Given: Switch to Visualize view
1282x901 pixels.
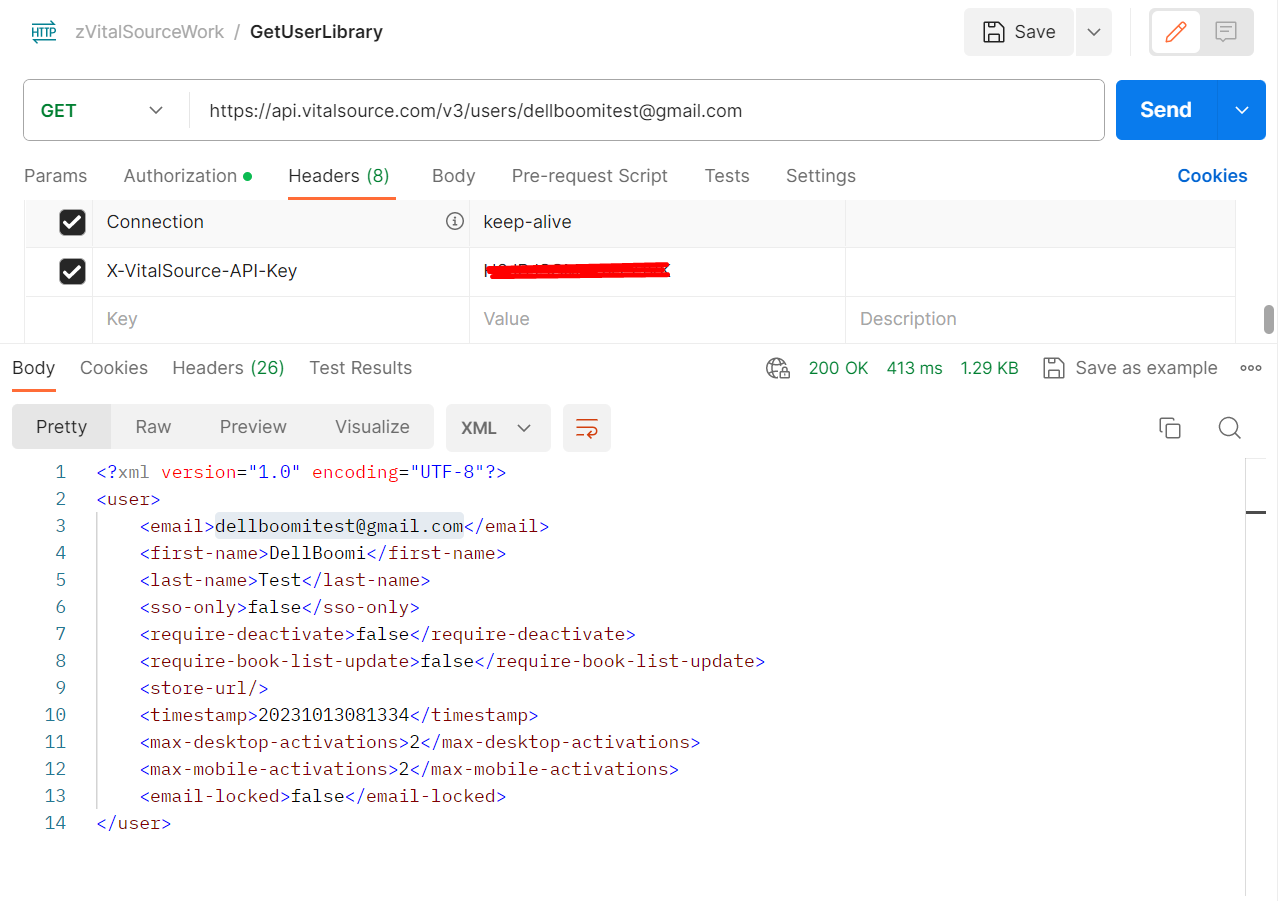Looking at the screenshot, I should (372, 427).
